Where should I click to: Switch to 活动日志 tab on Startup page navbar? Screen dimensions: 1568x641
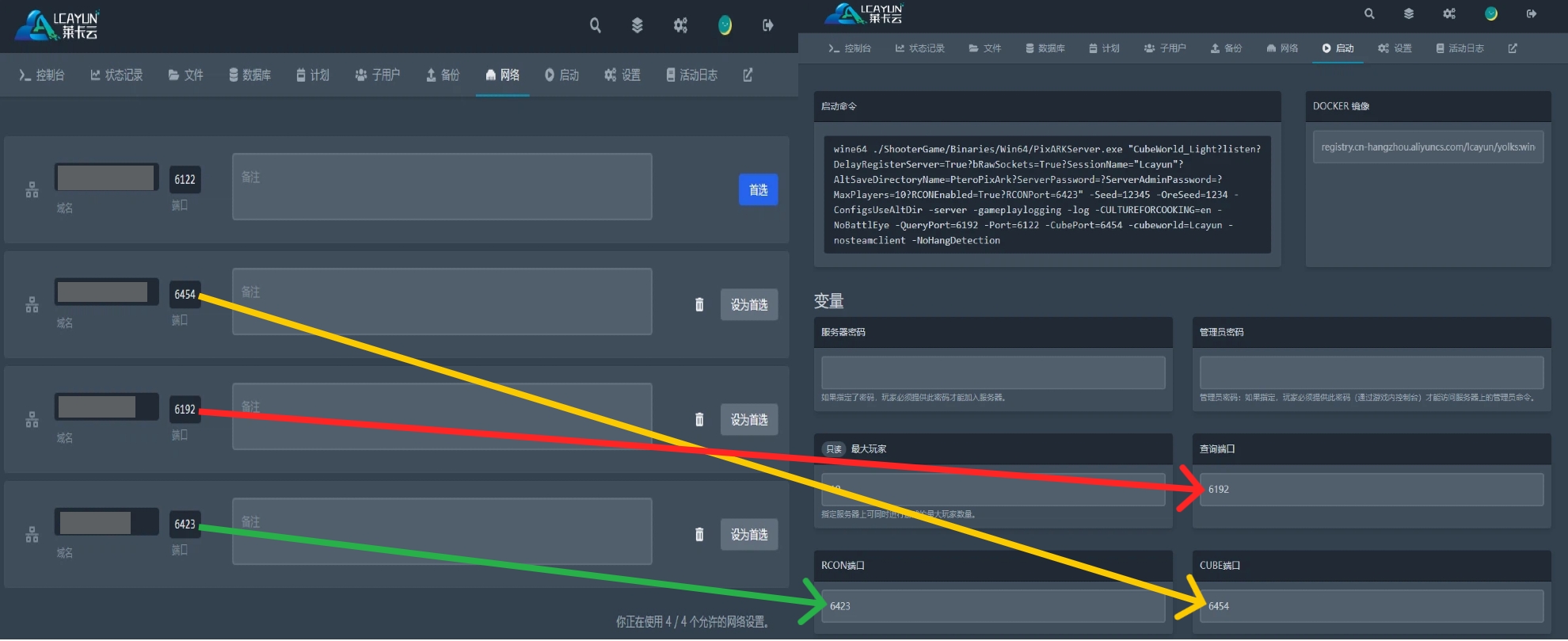coord(1460,48)
